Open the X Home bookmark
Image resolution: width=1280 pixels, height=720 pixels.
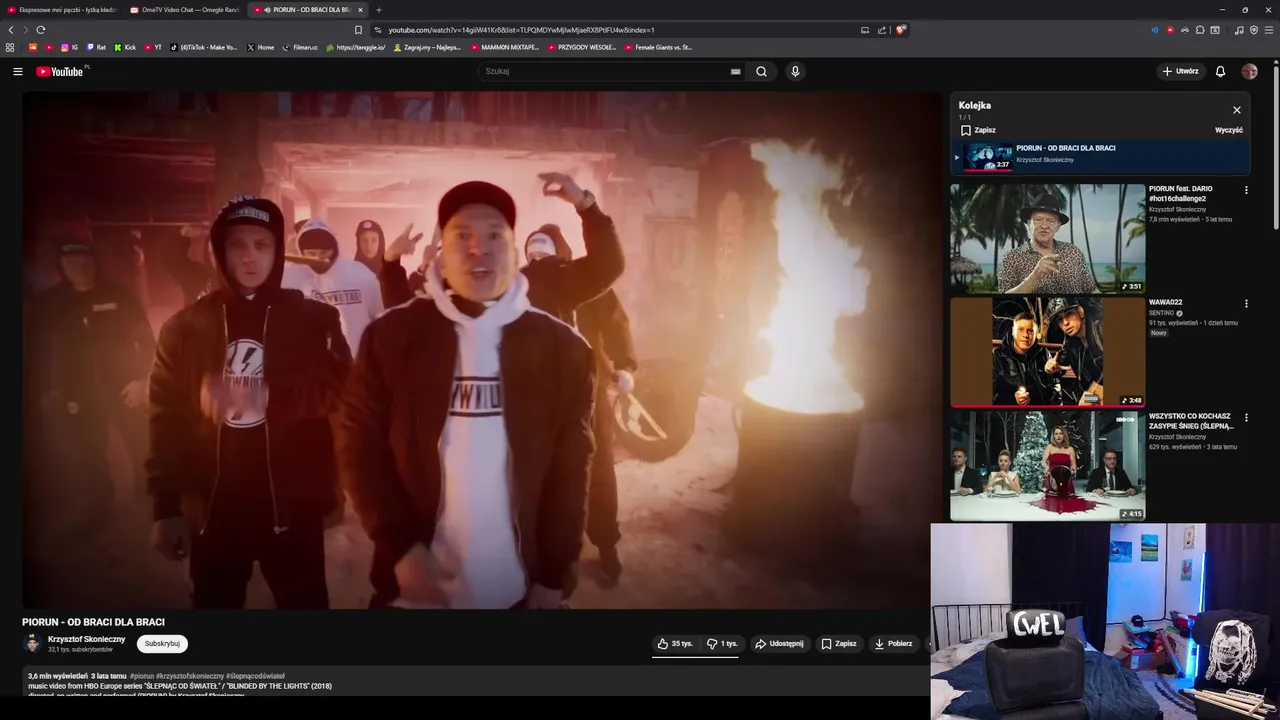(x=261, y=47)
